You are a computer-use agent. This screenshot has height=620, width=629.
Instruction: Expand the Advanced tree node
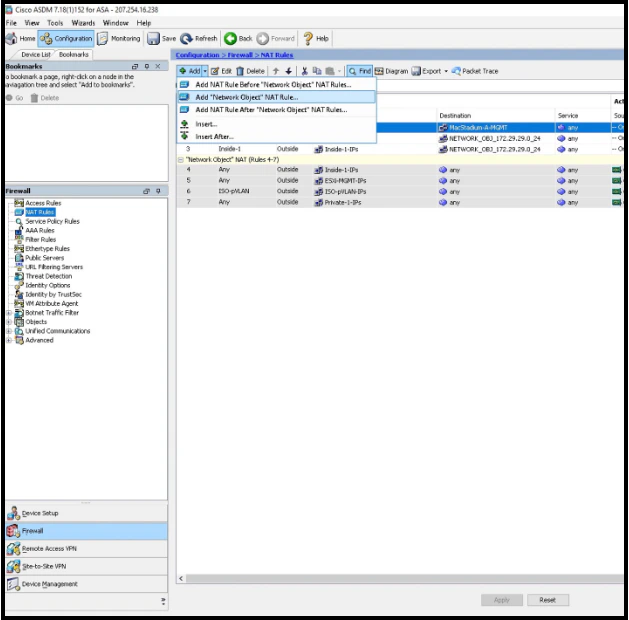9,340
